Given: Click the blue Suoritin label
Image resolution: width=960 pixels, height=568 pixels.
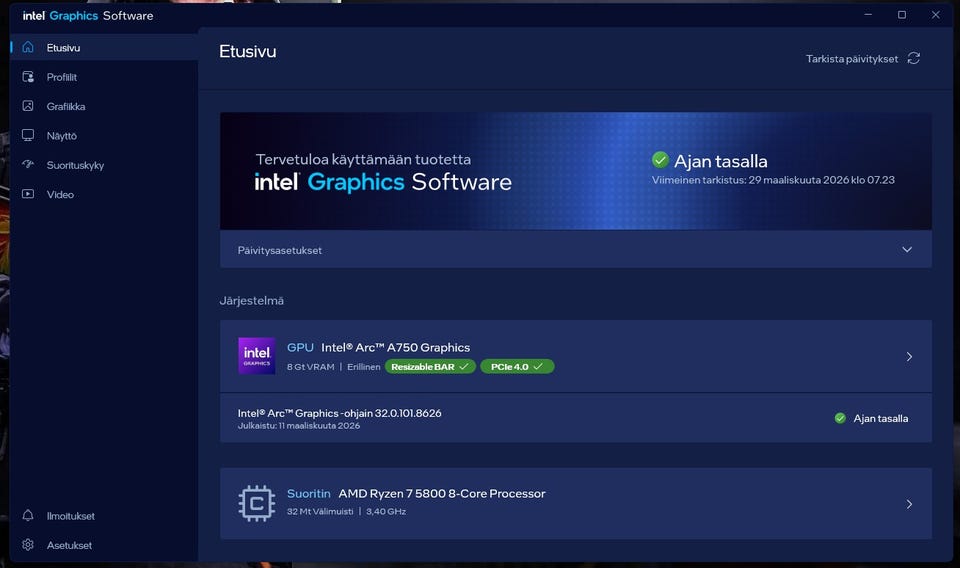Looking at the screenshot, I should click(309, 493).
